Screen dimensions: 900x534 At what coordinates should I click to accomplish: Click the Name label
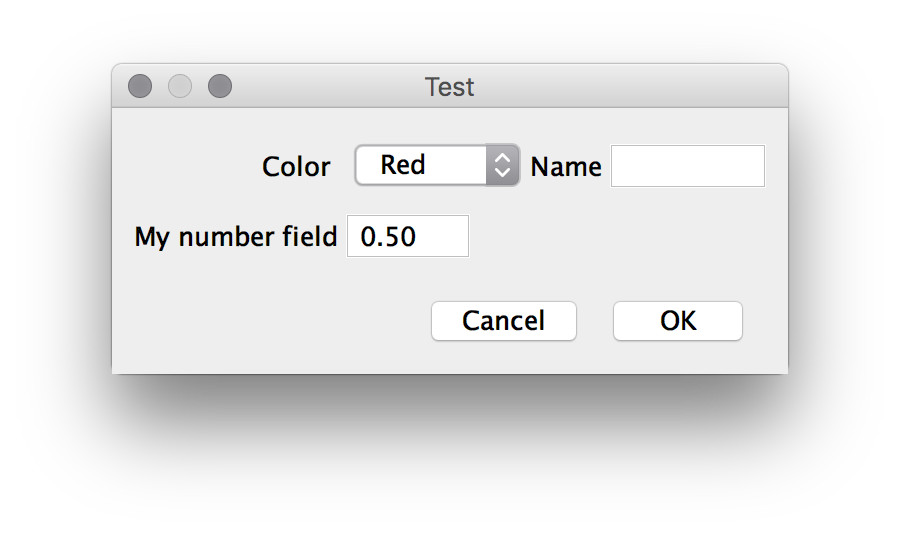point(566,167)
